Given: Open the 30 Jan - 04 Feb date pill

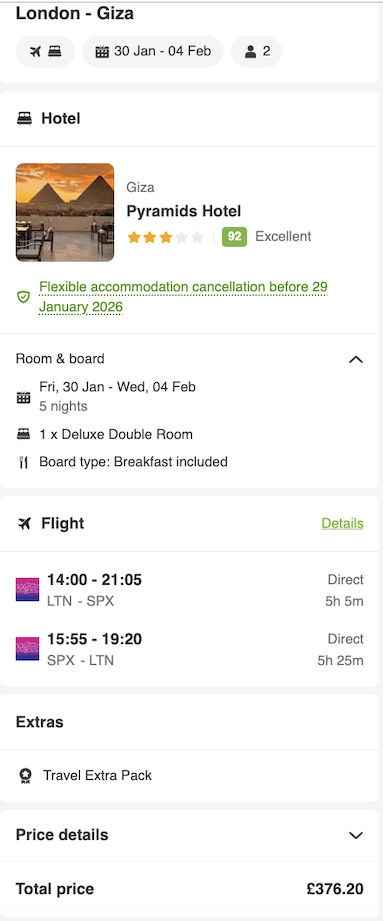Looking at the screenshot, I should point(153,52).
